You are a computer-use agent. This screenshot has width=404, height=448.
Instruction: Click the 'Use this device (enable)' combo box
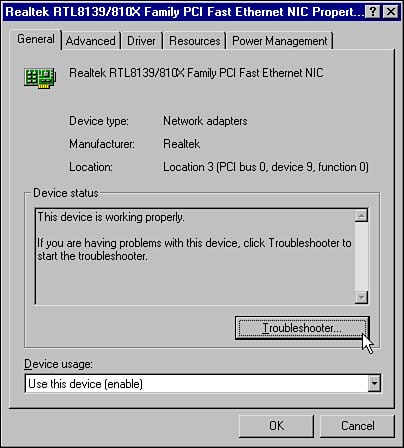[203, 383]
